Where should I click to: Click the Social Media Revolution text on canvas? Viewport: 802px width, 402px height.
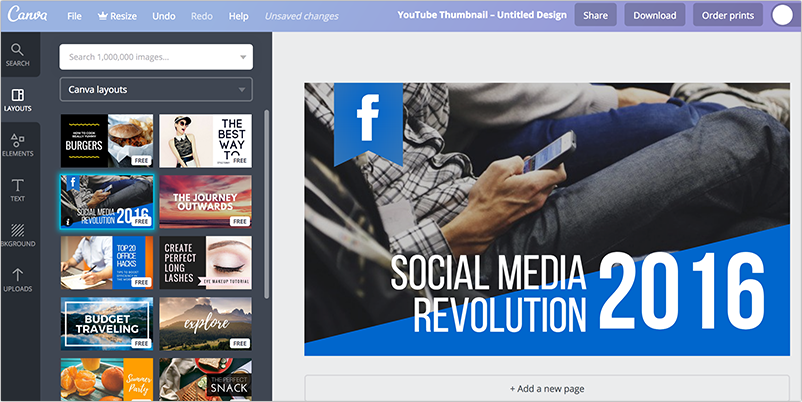click(x=488, y=294)
